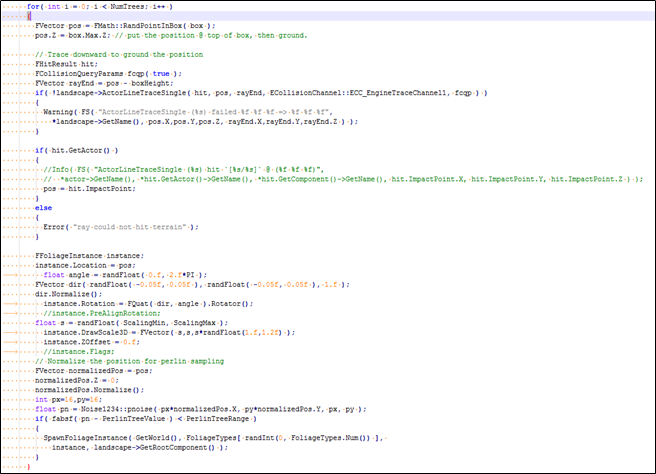Click 'instance, landscape->GetRootComponent() );' line
Image resolution: width=656 pixels, height=474 pixels.
coord(140,448)
